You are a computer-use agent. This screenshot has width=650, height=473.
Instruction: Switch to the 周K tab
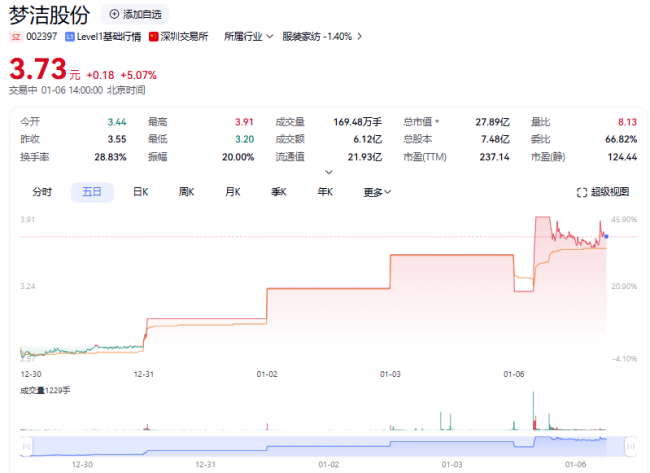click(187, 192)
